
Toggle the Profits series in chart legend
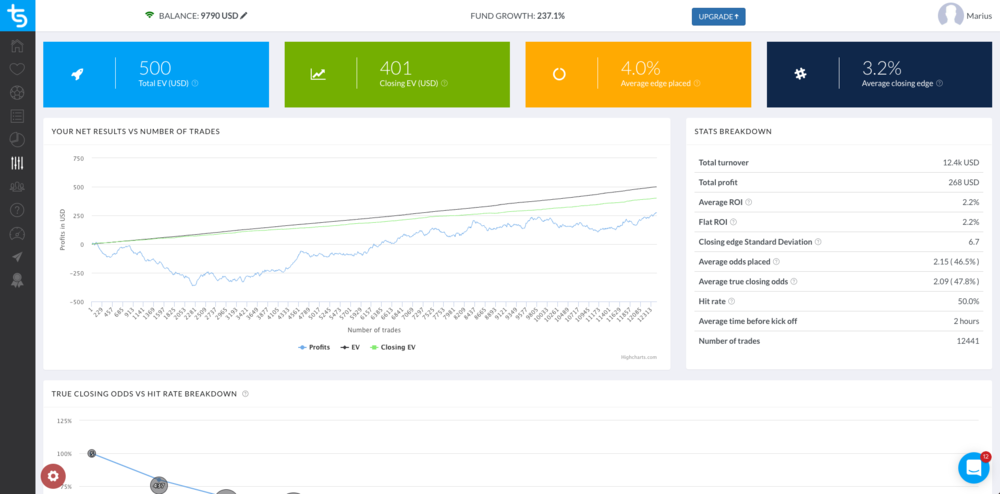pyautogui.click(x=314, y=347)
